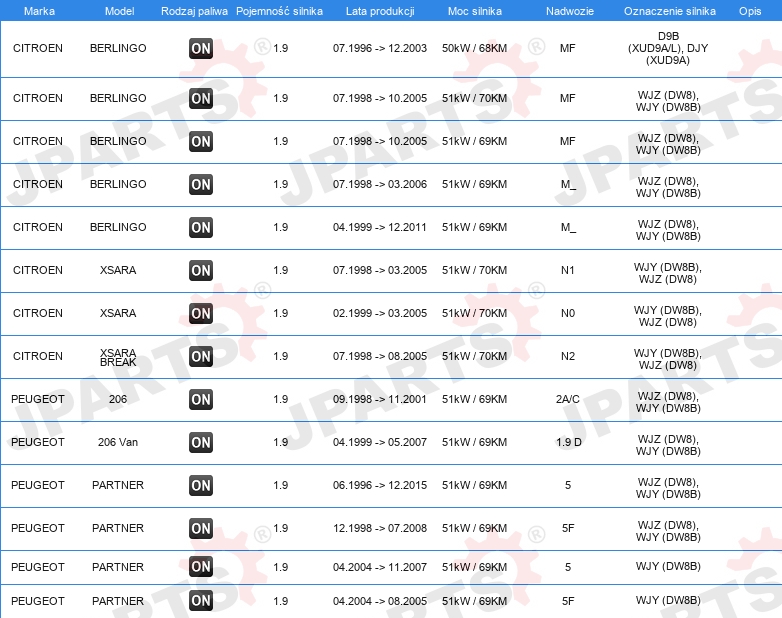Click ON icon in Partner 04.2004 -> 11.2007 row

tap(201, 567)
